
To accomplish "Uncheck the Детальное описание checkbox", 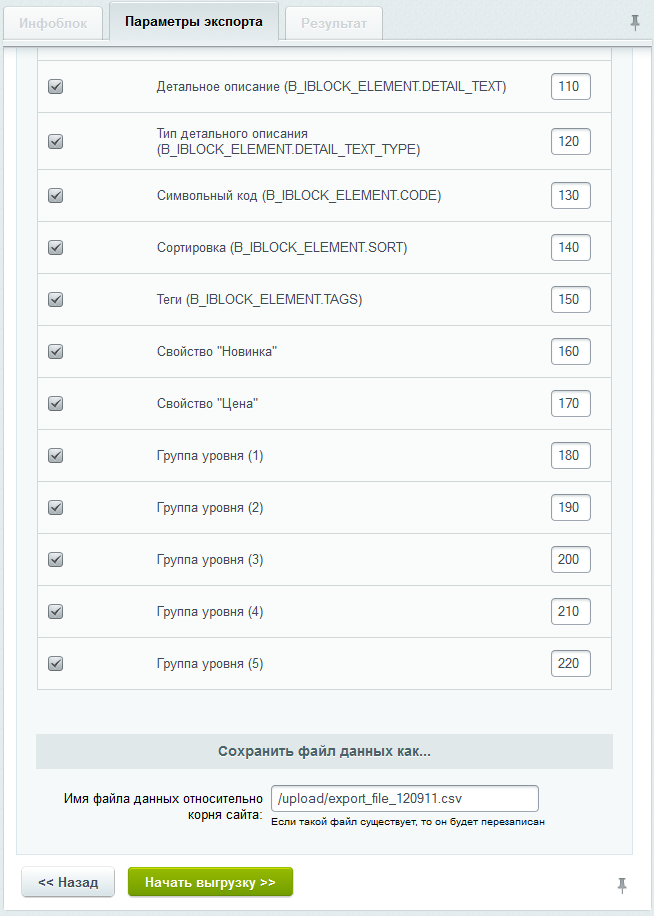I will click(x=56, y=87).
